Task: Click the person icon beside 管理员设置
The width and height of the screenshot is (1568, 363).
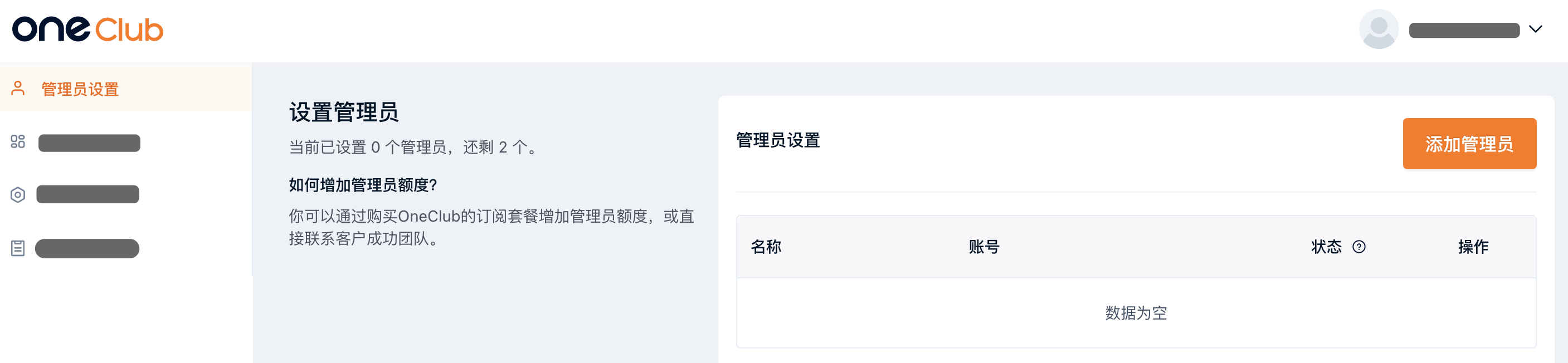Action: coord(18,89)
